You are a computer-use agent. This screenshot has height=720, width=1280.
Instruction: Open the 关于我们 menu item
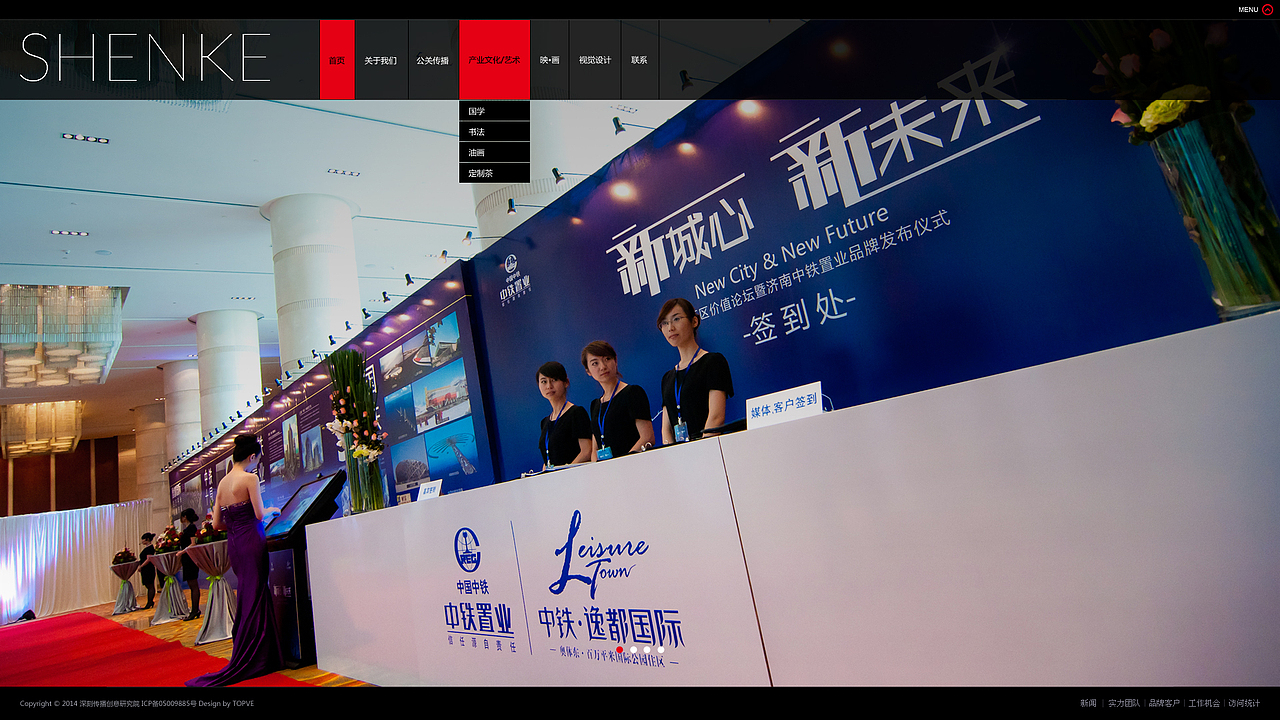381,60
